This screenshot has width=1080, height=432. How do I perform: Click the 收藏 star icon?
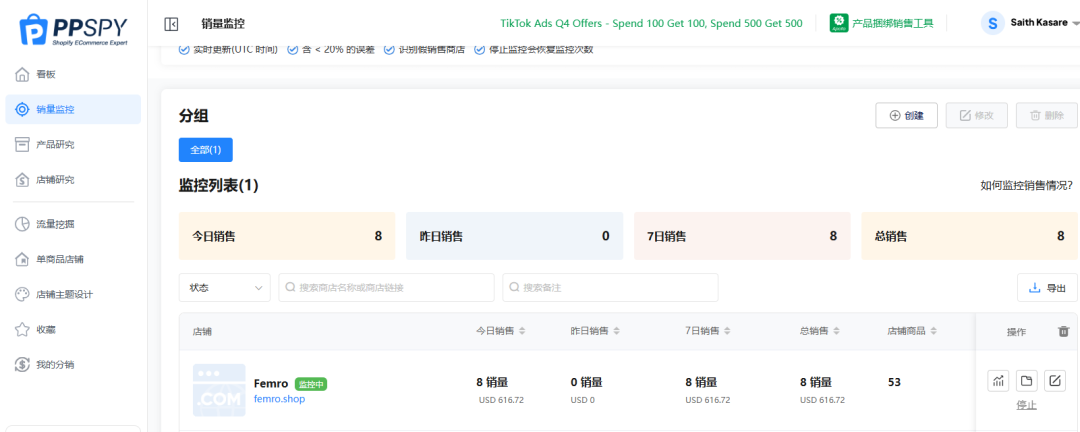22,329
